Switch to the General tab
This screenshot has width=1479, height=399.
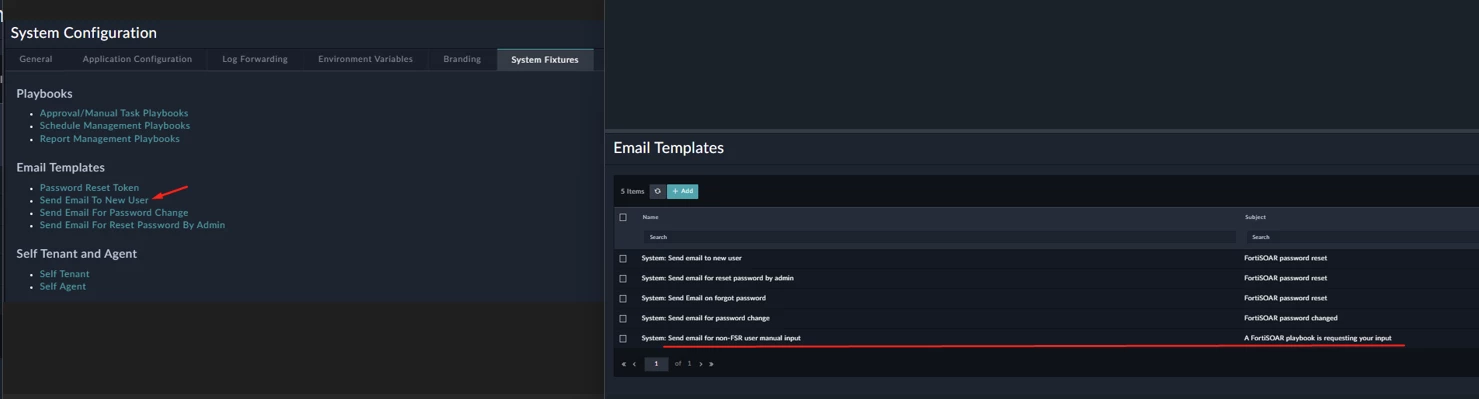[x=36, y=59]
